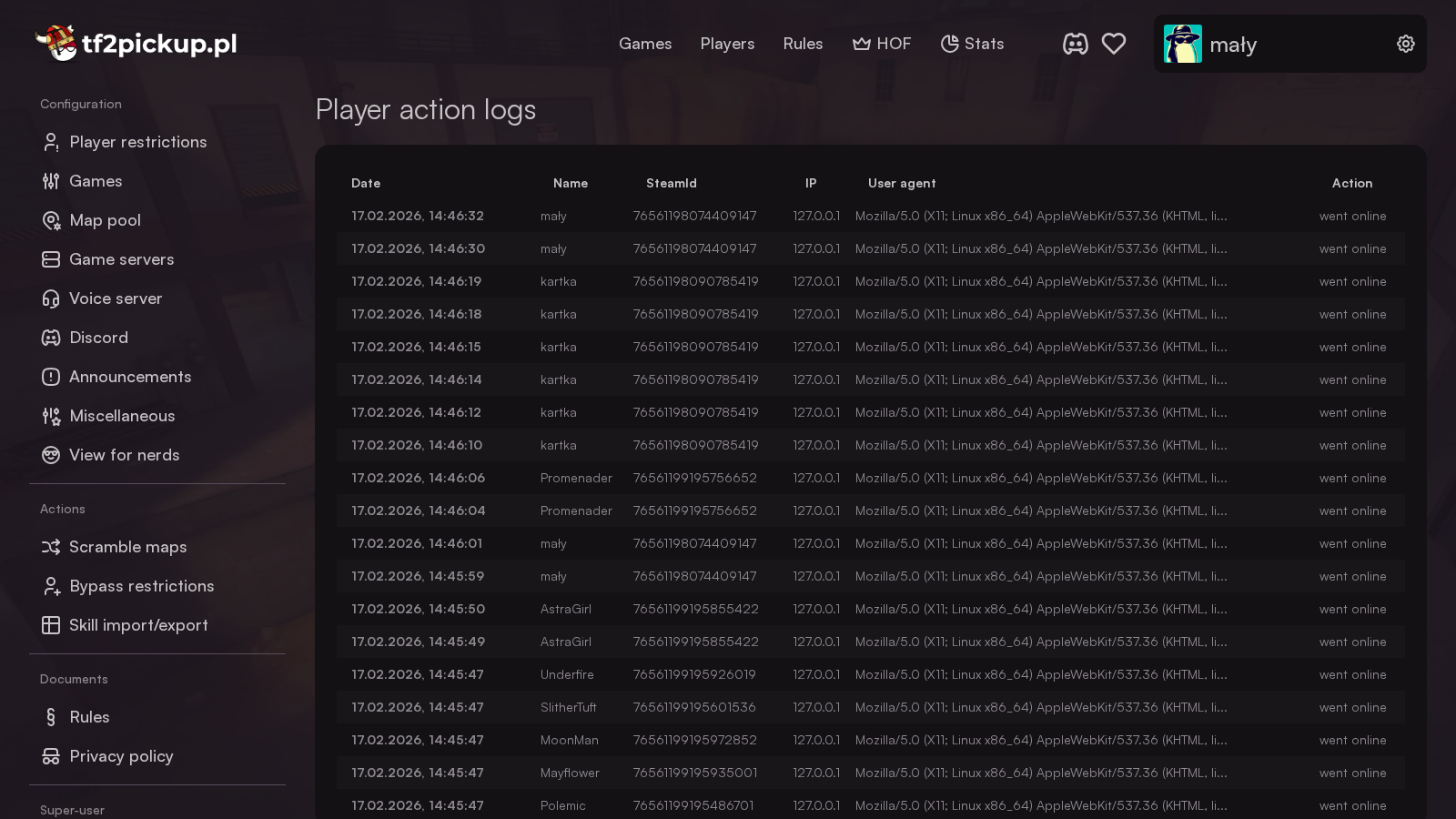Open Skill import/export from the sidebar
The image size is (1456, 819).
[138, 625]
